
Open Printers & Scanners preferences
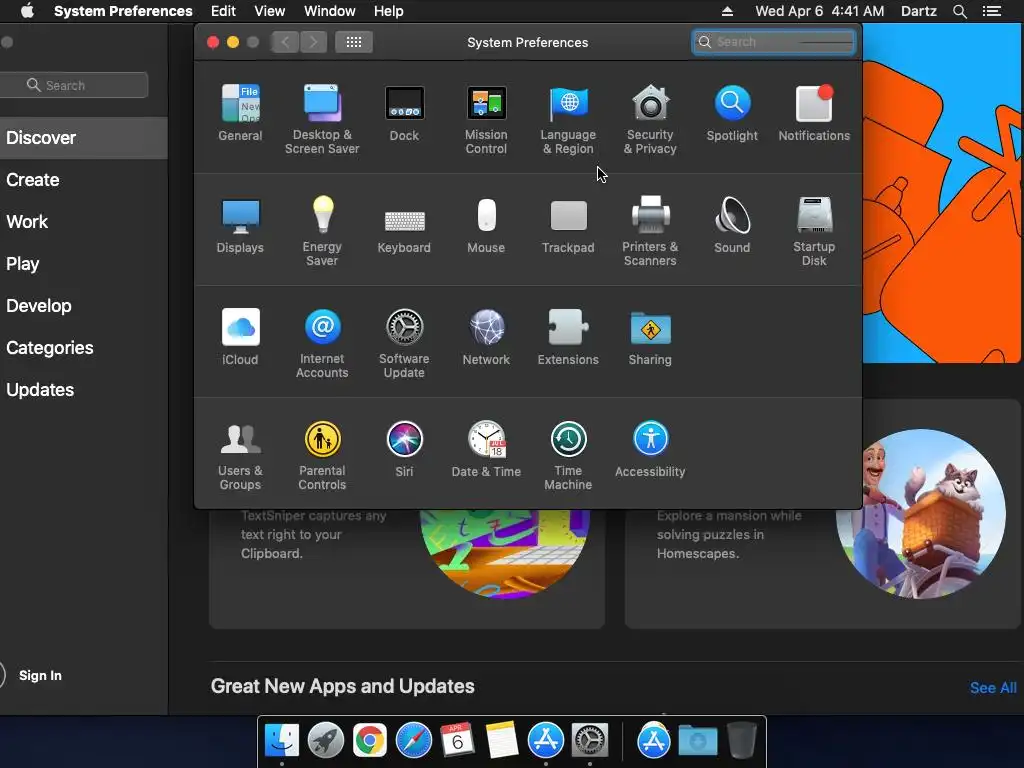tap(650, 231)
